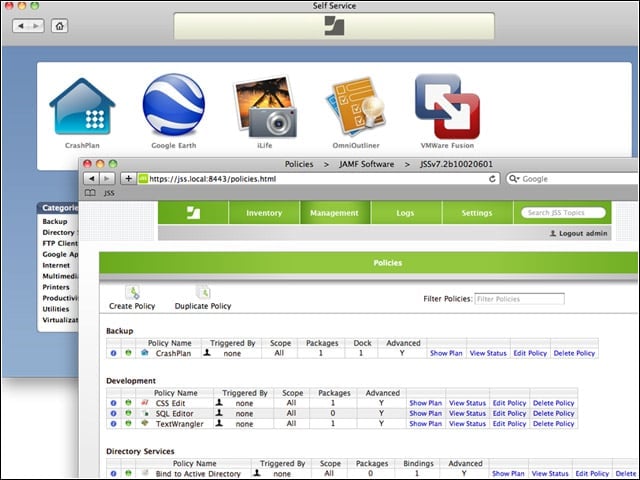Screen dimensions: 640x480
Task: Click Show Plan for Bind to Active Directory
Action: tap(508, 473)
